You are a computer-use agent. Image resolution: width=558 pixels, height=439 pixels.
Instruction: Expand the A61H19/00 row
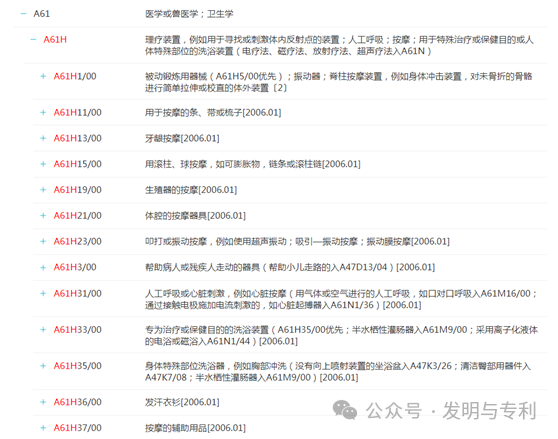(43, 190)
